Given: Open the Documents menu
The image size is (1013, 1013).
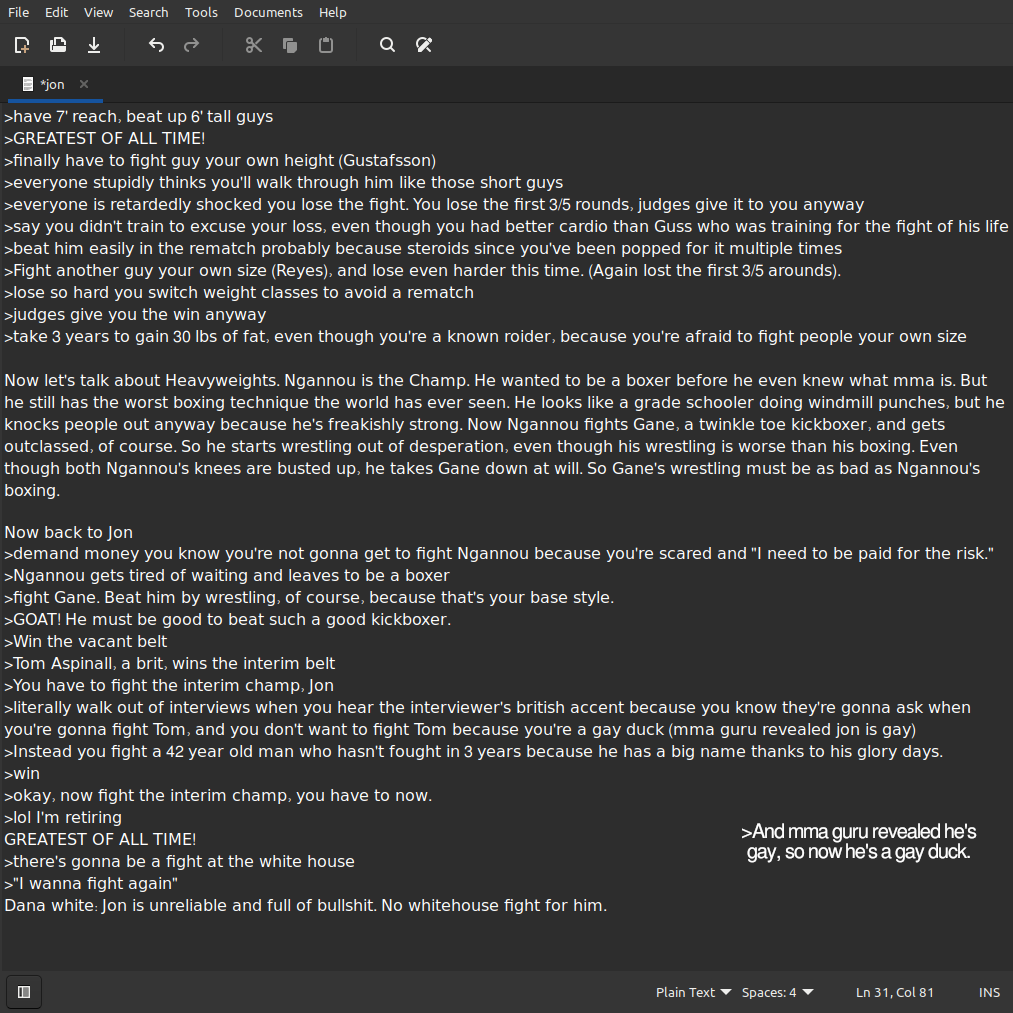Looking at the screenshot, I should tap(268, 12).
